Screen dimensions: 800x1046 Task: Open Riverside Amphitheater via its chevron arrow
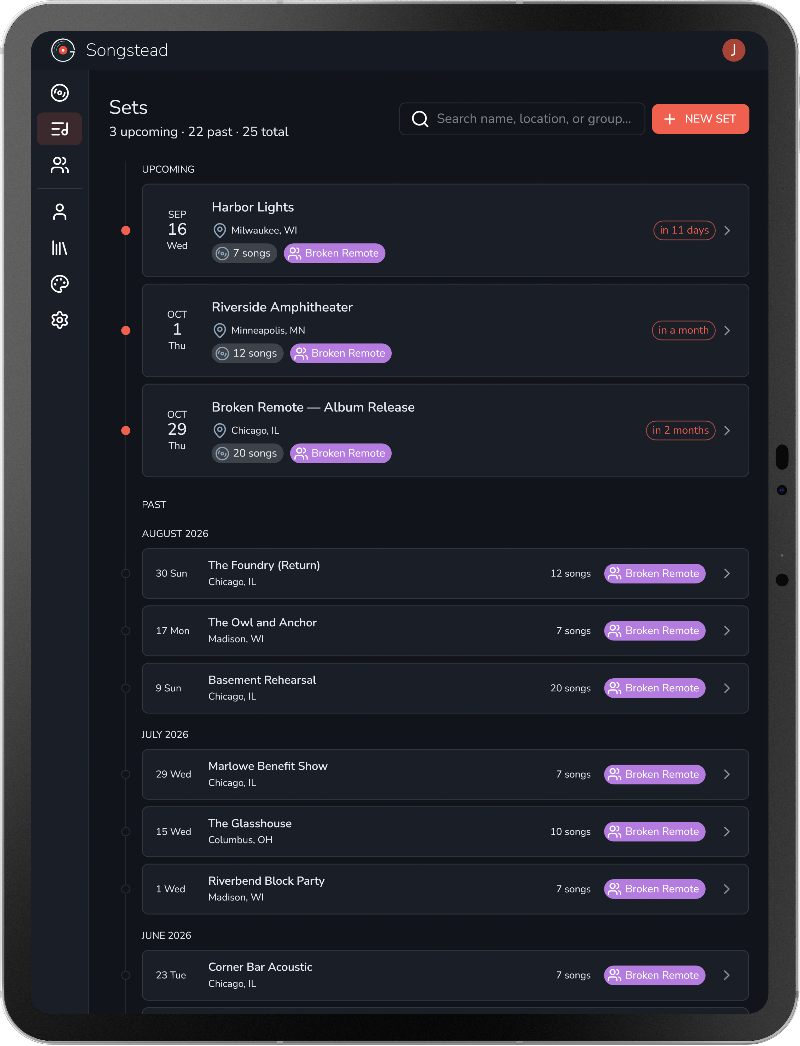point(727,330)
